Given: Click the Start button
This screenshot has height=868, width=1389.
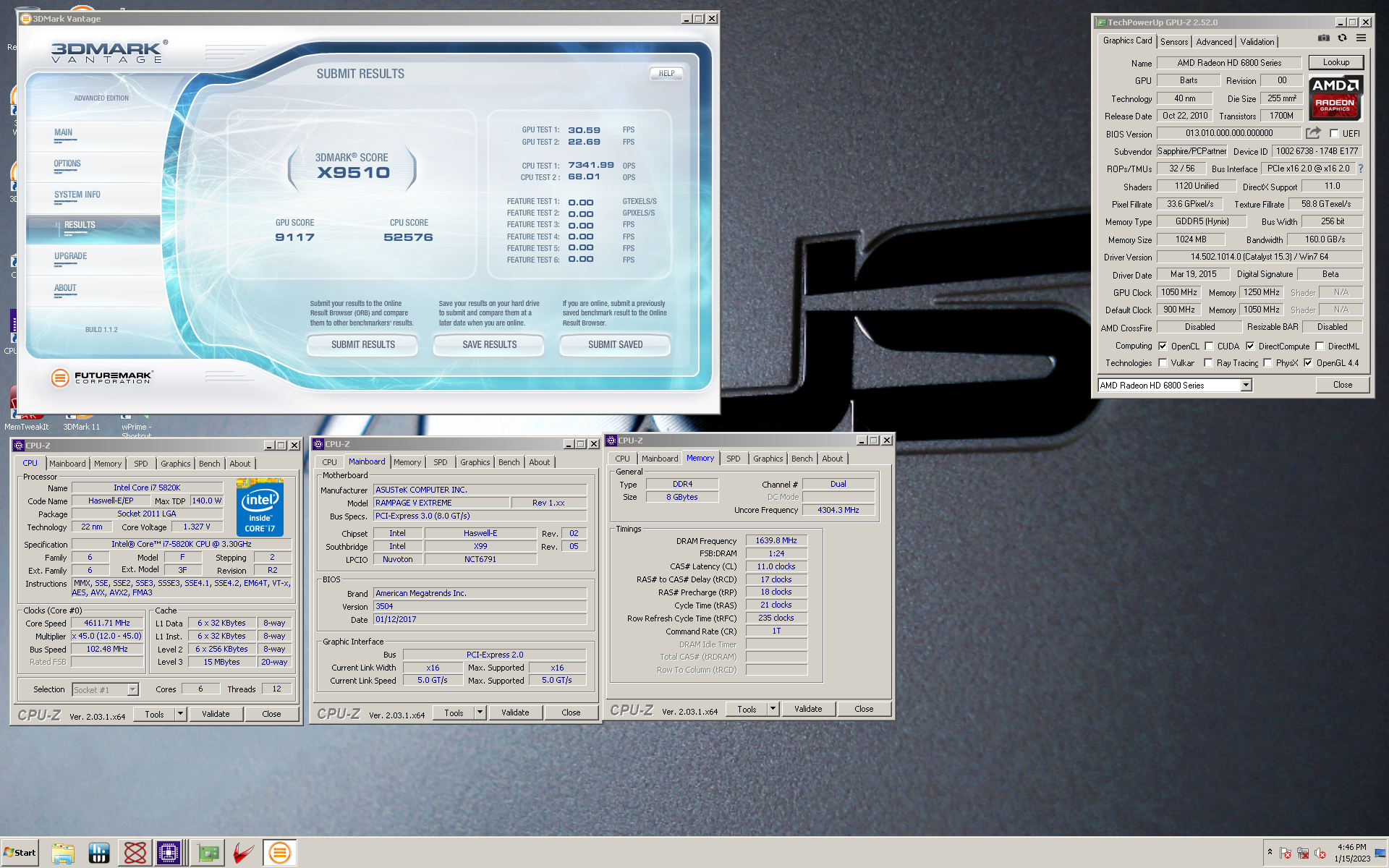Looking at the screenshot, I should pyautogui.click(x=20, y=853).
